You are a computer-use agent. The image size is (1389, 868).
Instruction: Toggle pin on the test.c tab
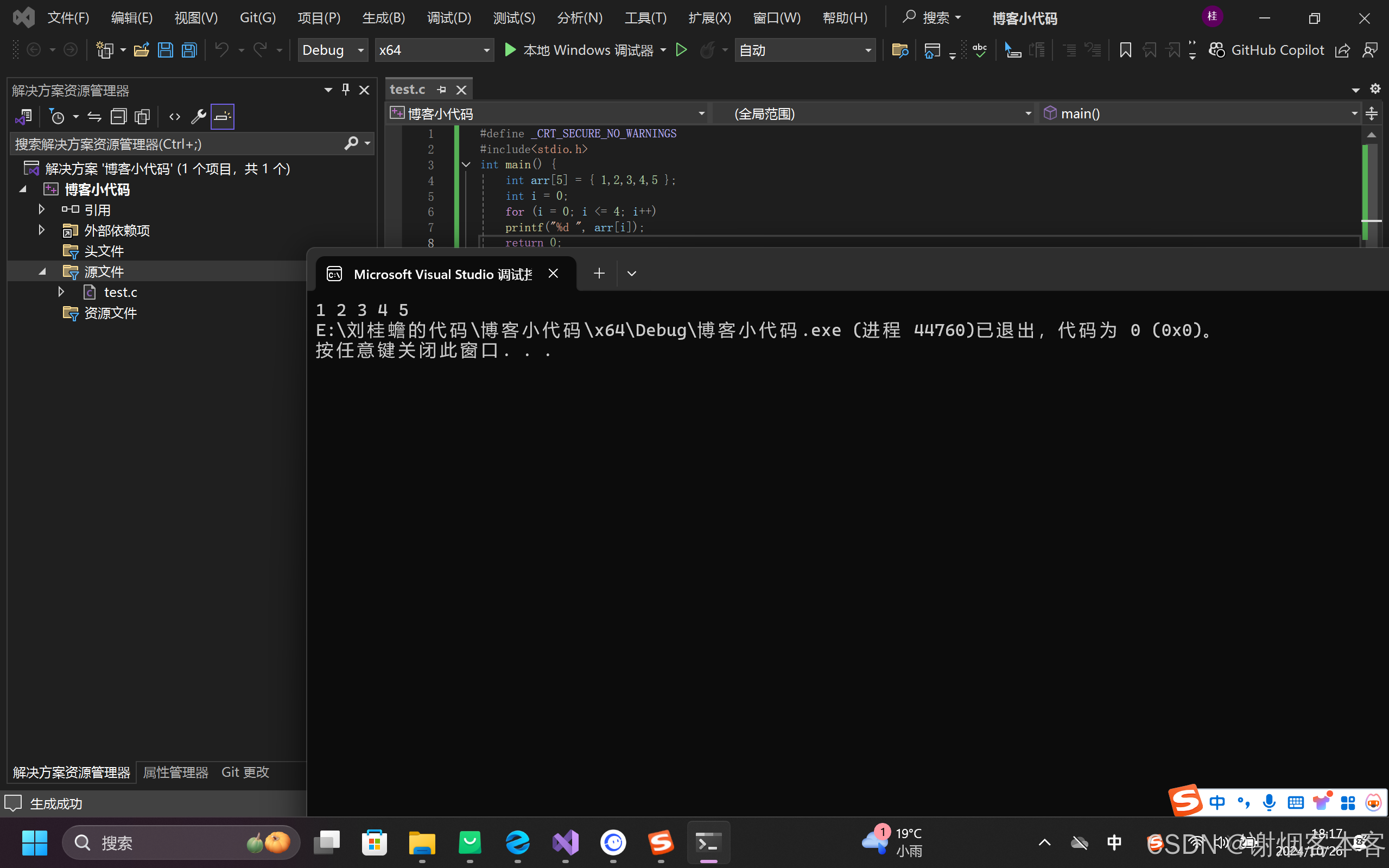(441, 90)
